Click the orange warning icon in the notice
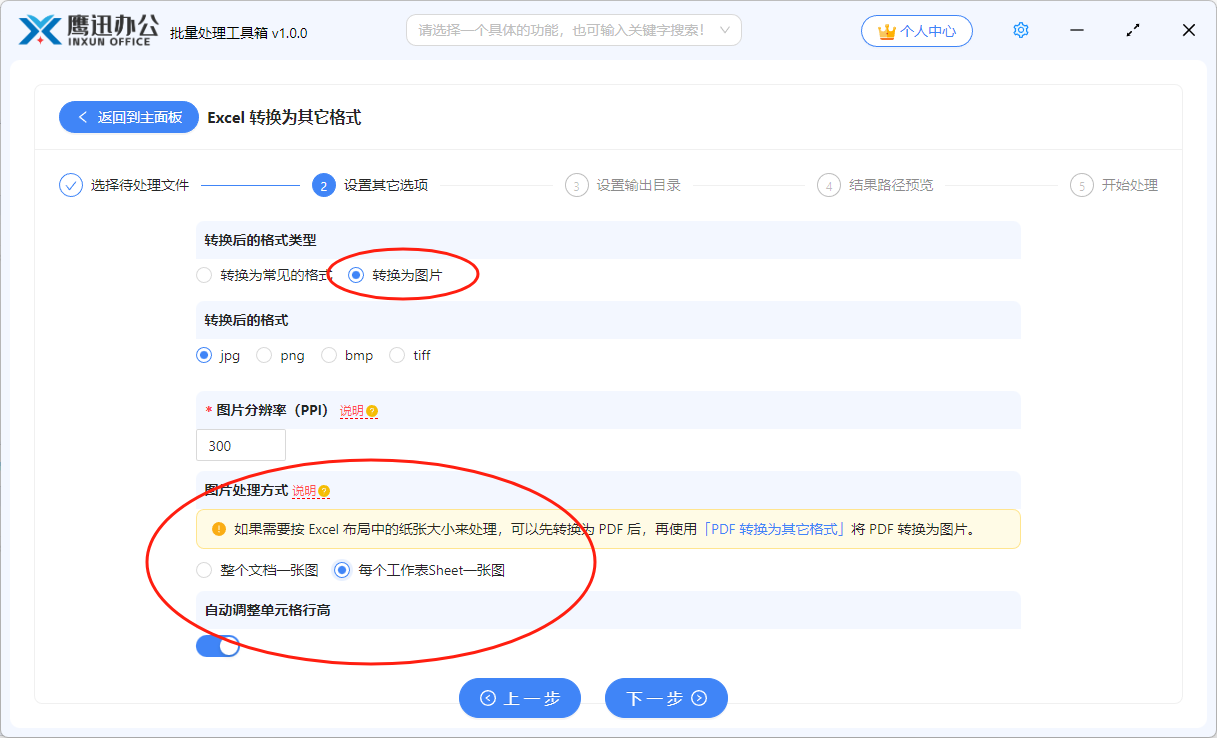 point(219,529)
